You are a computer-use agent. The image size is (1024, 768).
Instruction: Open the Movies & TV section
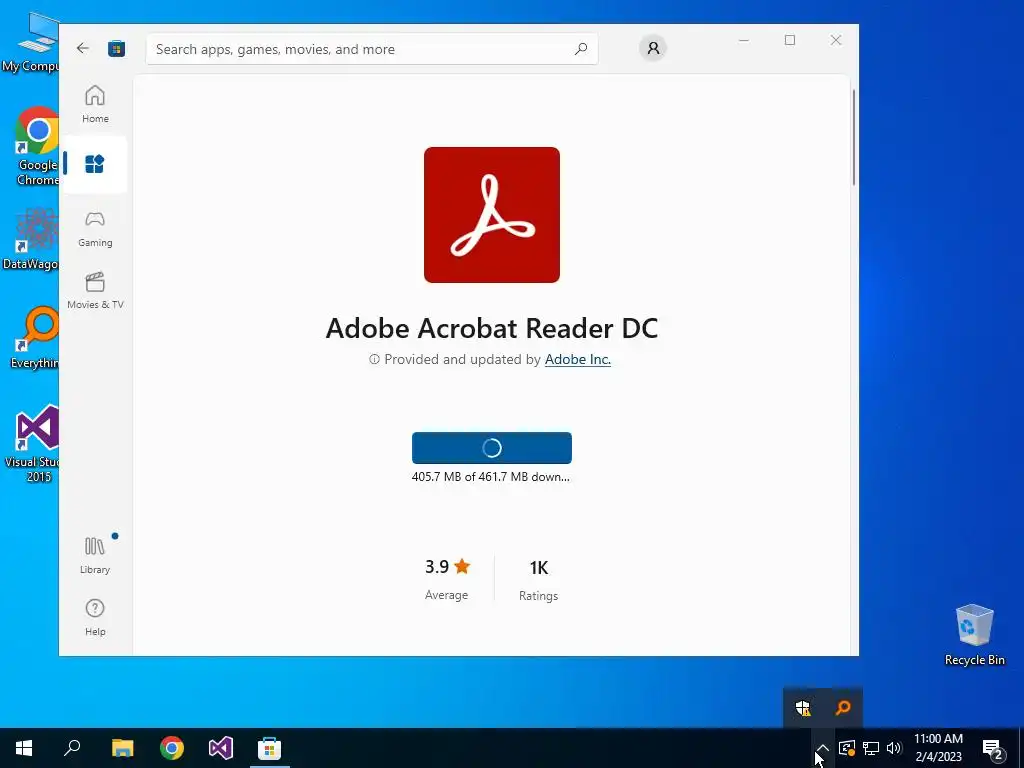[x=95, y=291]
